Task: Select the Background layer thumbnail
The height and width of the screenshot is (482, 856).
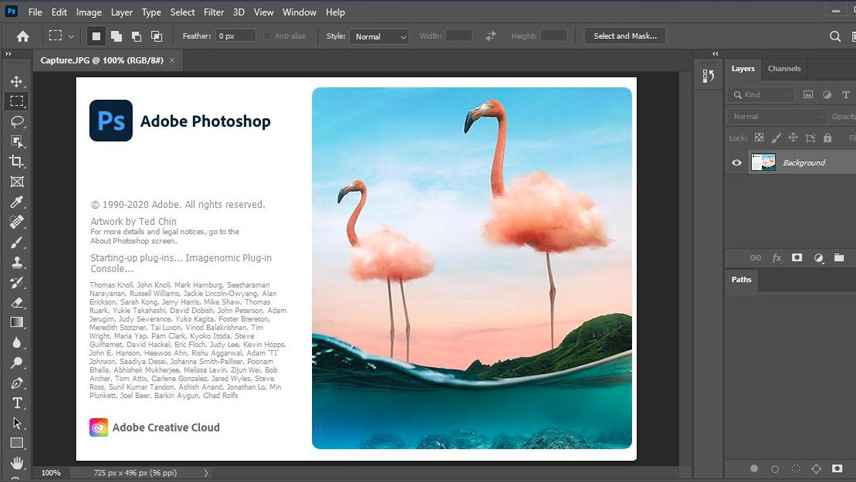Action: (x=763, y=163)
